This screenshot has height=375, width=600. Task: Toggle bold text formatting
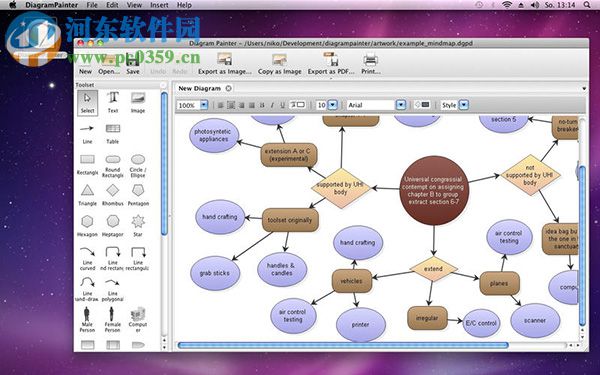[x=262, y=105]
